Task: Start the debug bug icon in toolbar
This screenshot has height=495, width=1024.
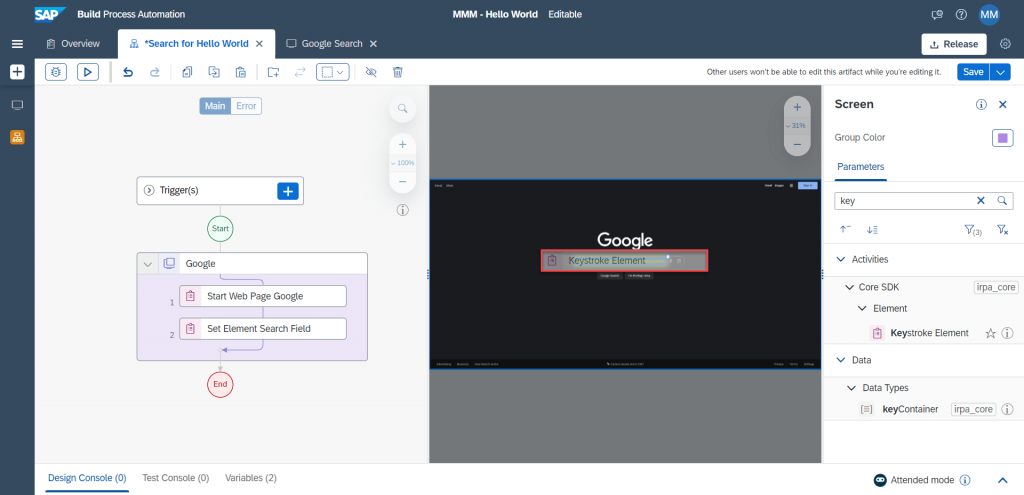Action: click(56, 72)
